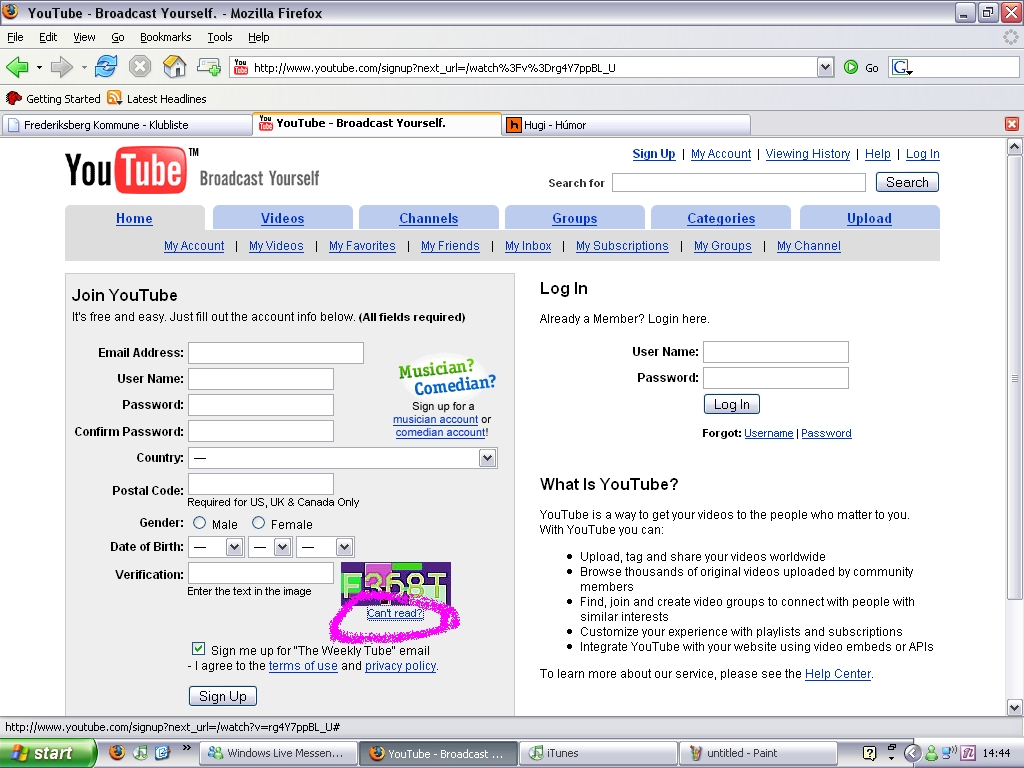Switch to Windows Live Messenger in taskbar
1024x768 pixels.
tap(278, 753)
